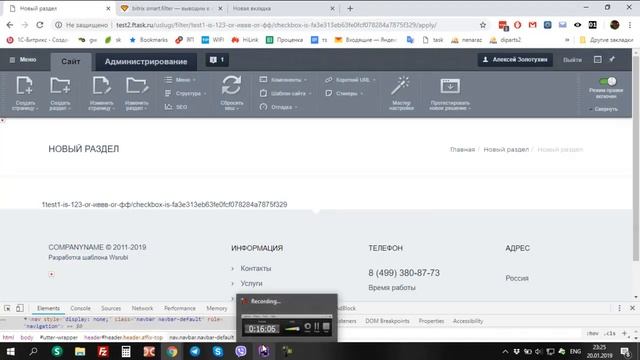Click the page vertical scrollbar
This screenshot has height=360, width=640.
pyautogui.click(x=636, y=159)
